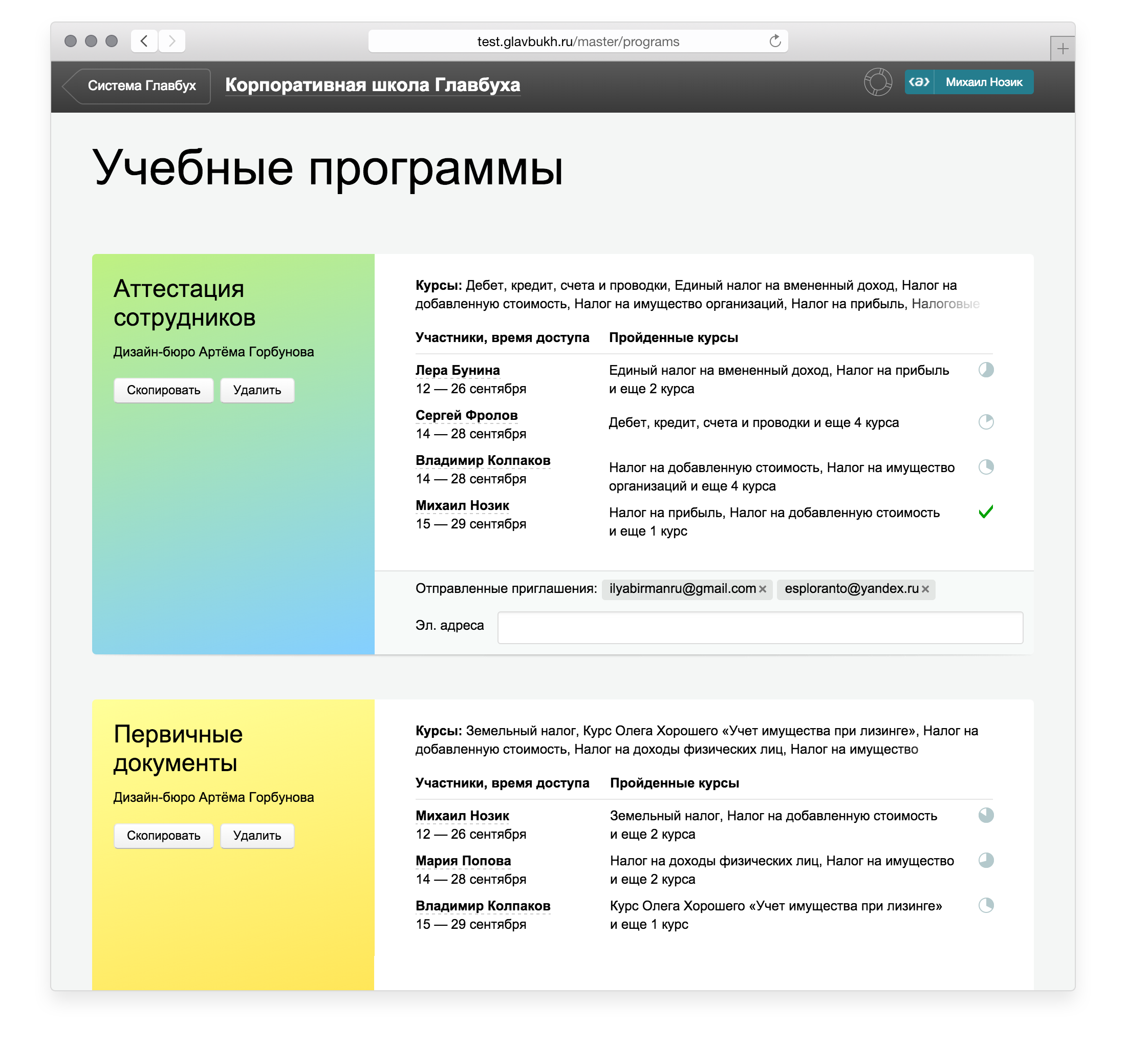Click green checkmark for Михаил Нозик

pos(986,512)
